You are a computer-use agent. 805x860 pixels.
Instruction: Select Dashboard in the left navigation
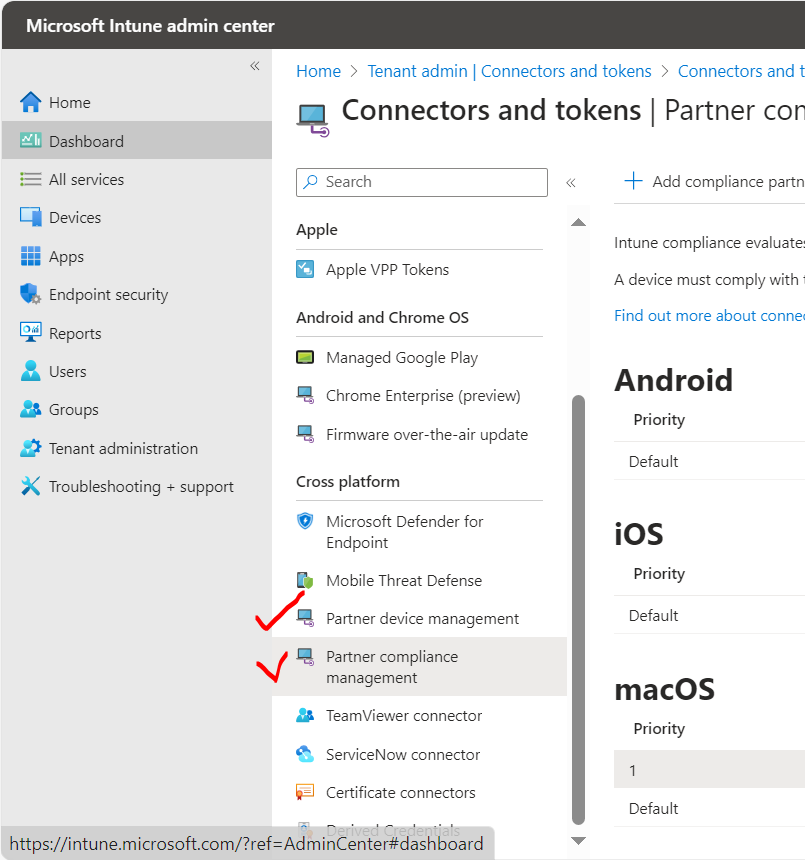137,140
